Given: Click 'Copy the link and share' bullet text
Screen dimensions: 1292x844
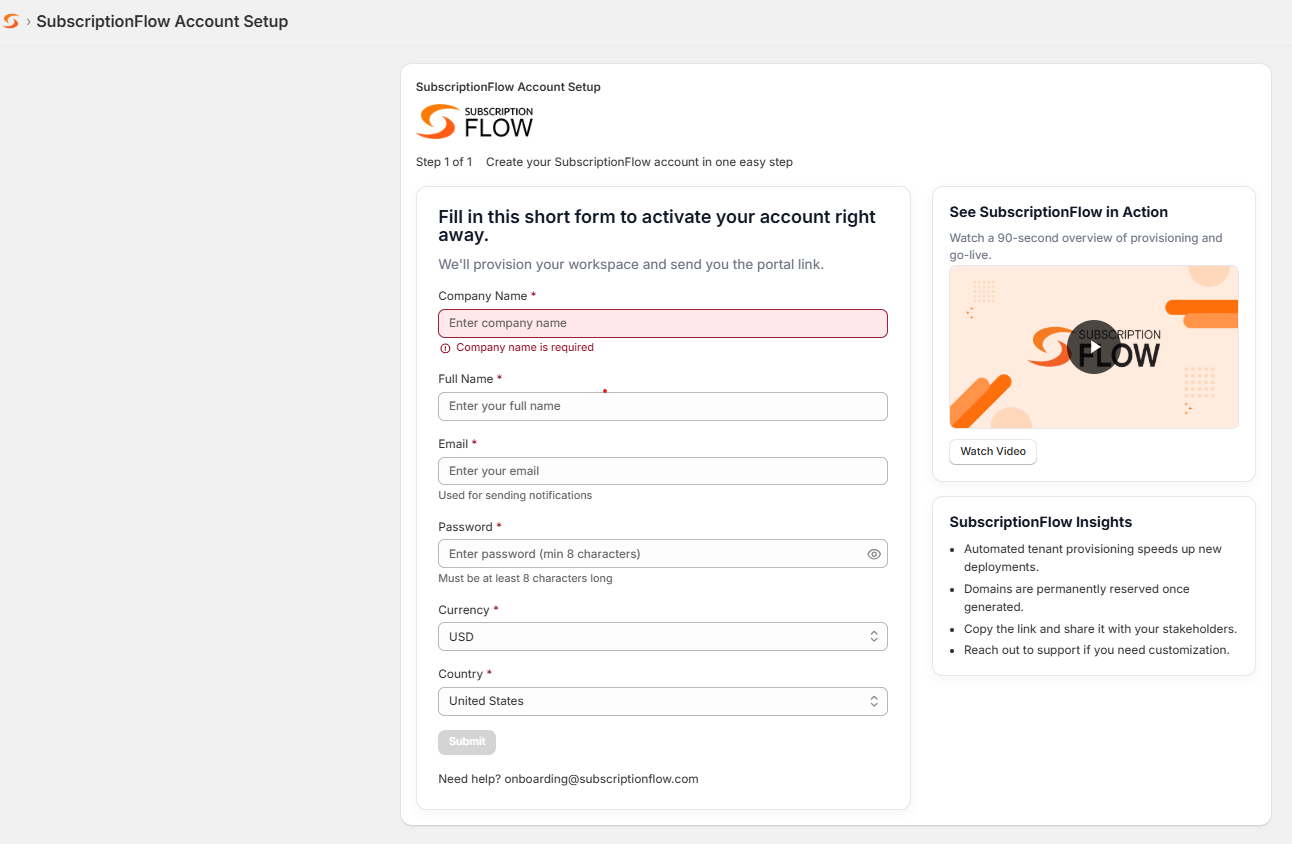Looking at the screenshot, I should (x=1101, y=630).
